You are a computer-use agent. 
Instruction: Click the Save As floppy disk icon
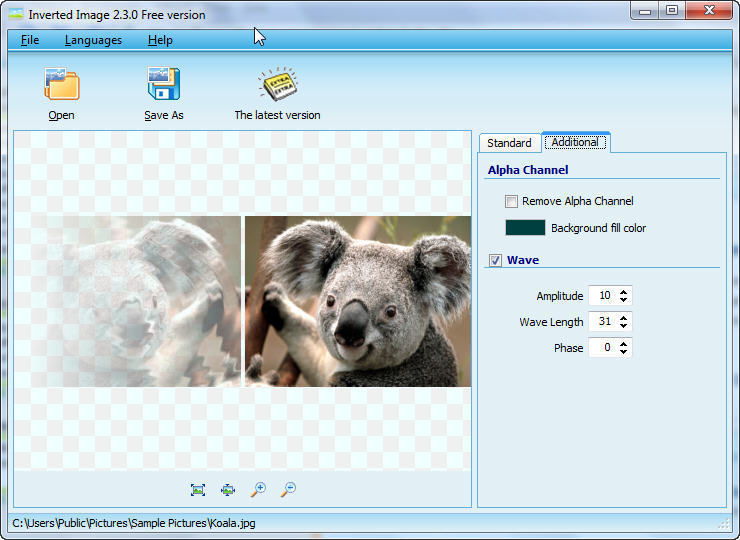pos(163,84)
